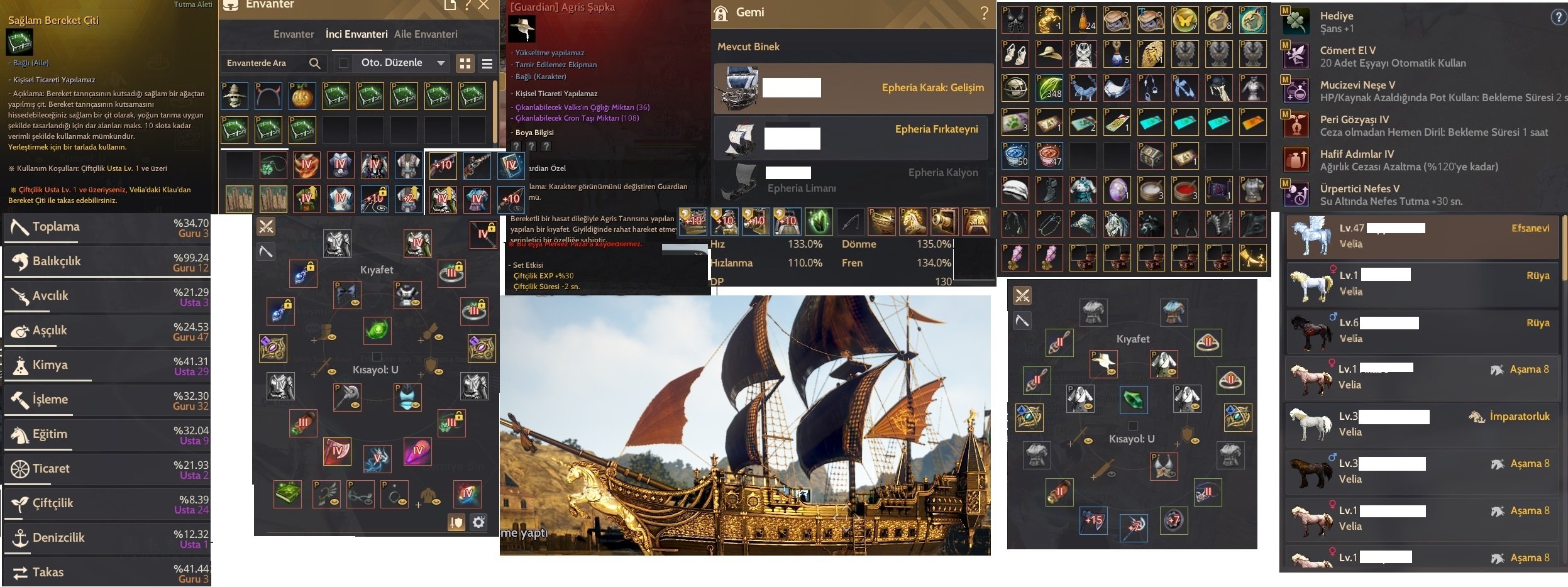The width and height of the screenshot is (1568, 587).
Task: Select the Epheria Fırkateyni ship entry
Action: 851,138
